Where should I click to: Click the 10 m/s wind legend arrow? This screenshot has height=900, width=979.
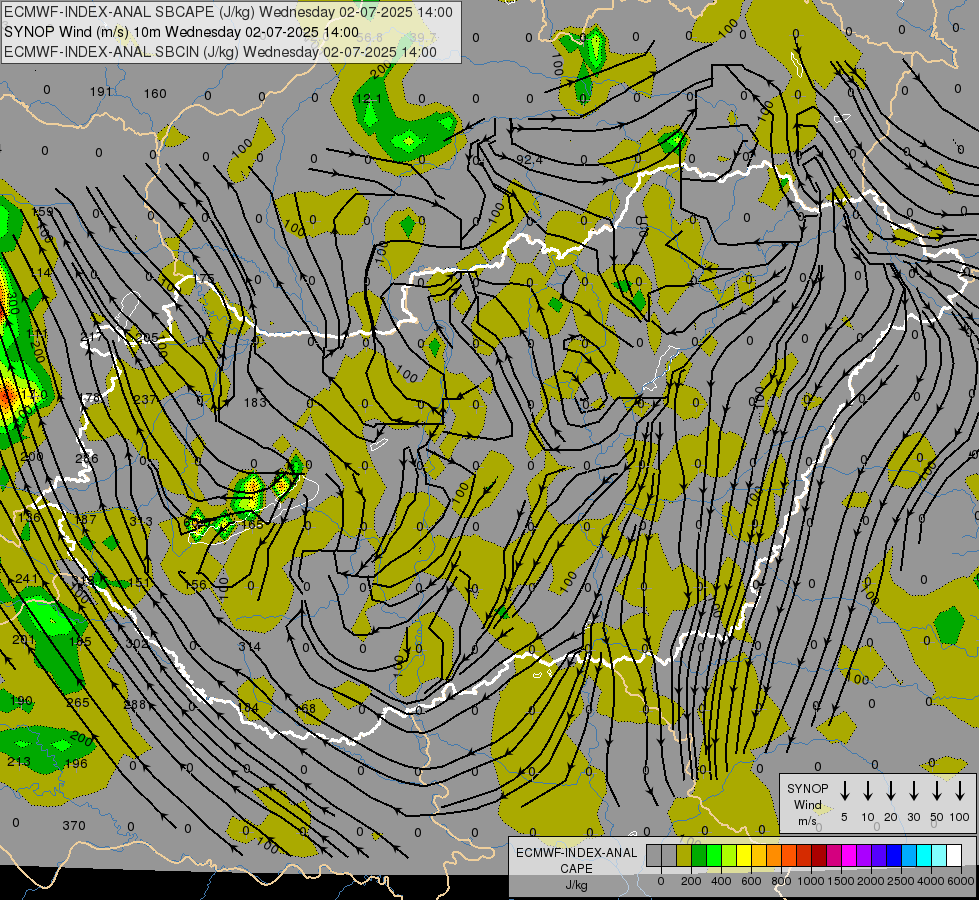pyautogui.click(x=867, y=791)
